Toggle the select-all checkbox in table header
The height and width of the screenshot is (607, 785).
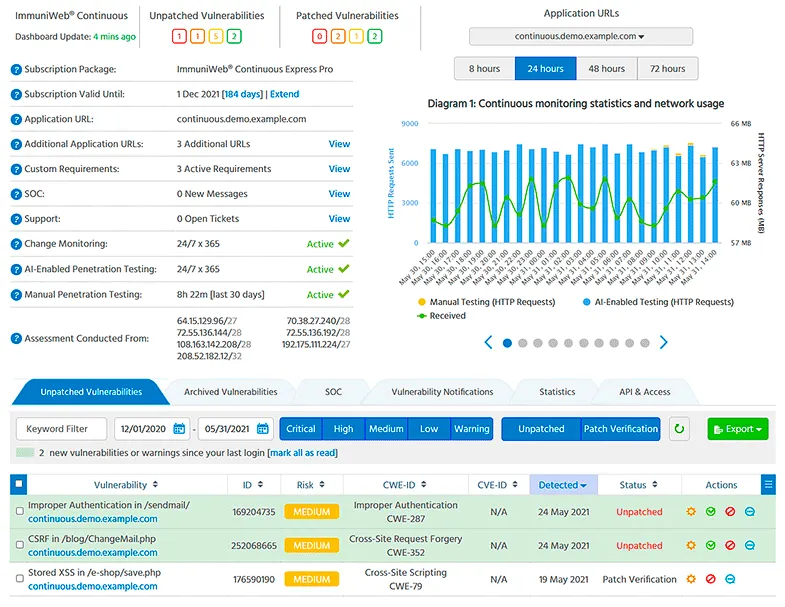pyautogui.click(x=18, y=485)
